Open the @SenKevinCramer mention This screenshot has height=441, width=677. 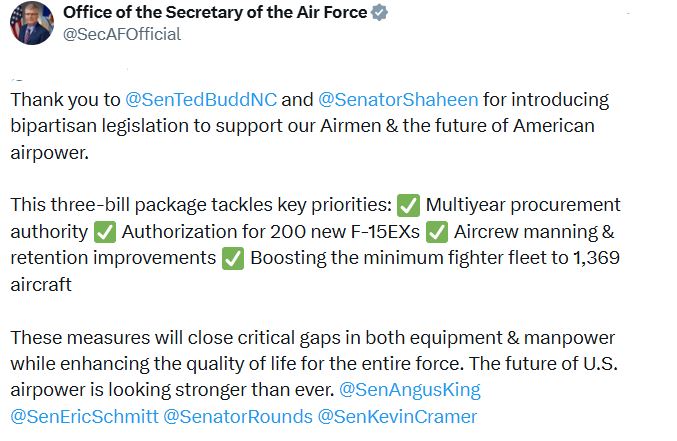pyautogui.click(x=396, y=415)
